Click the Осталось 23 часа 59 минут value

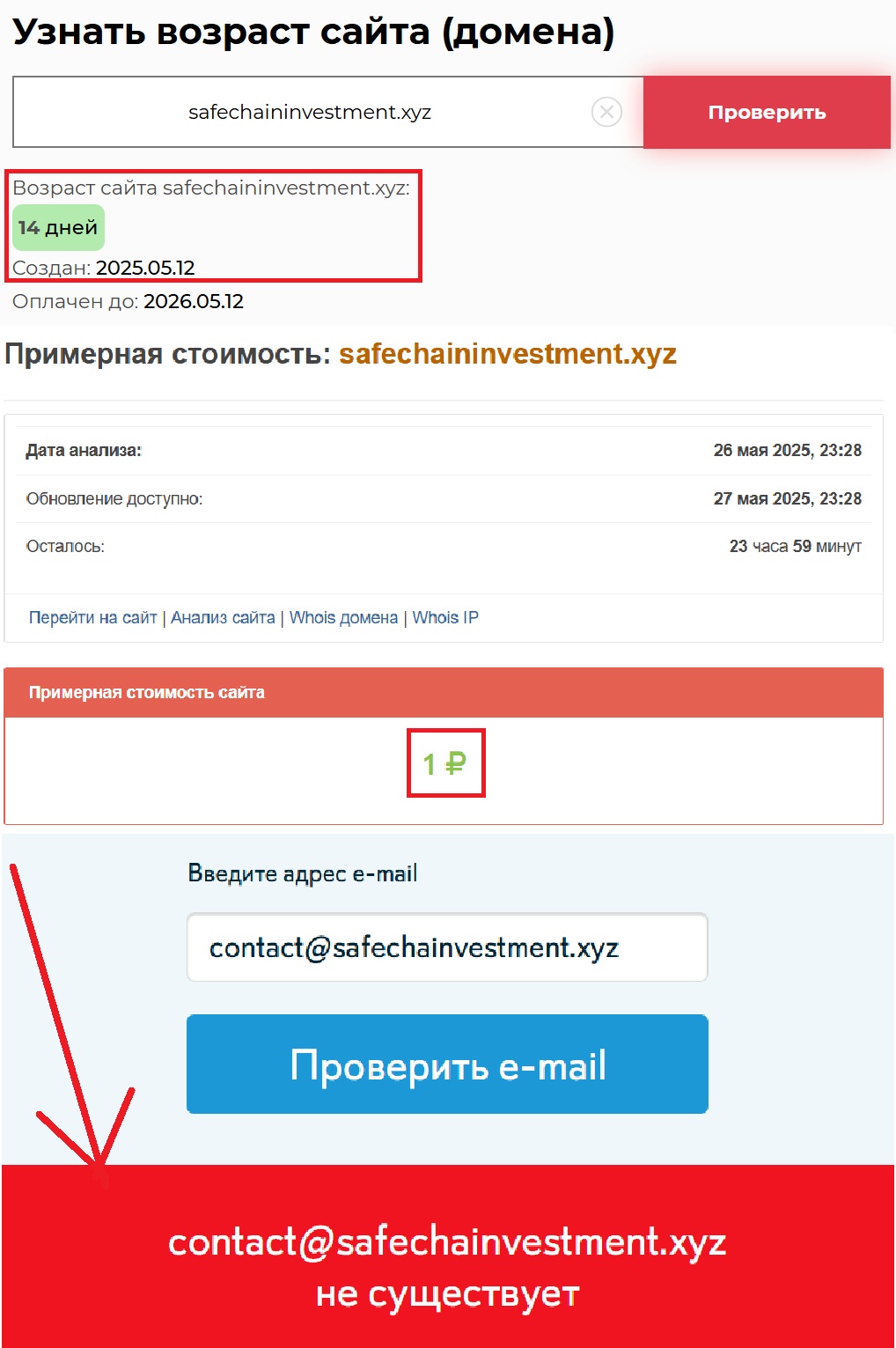(795, 546)
